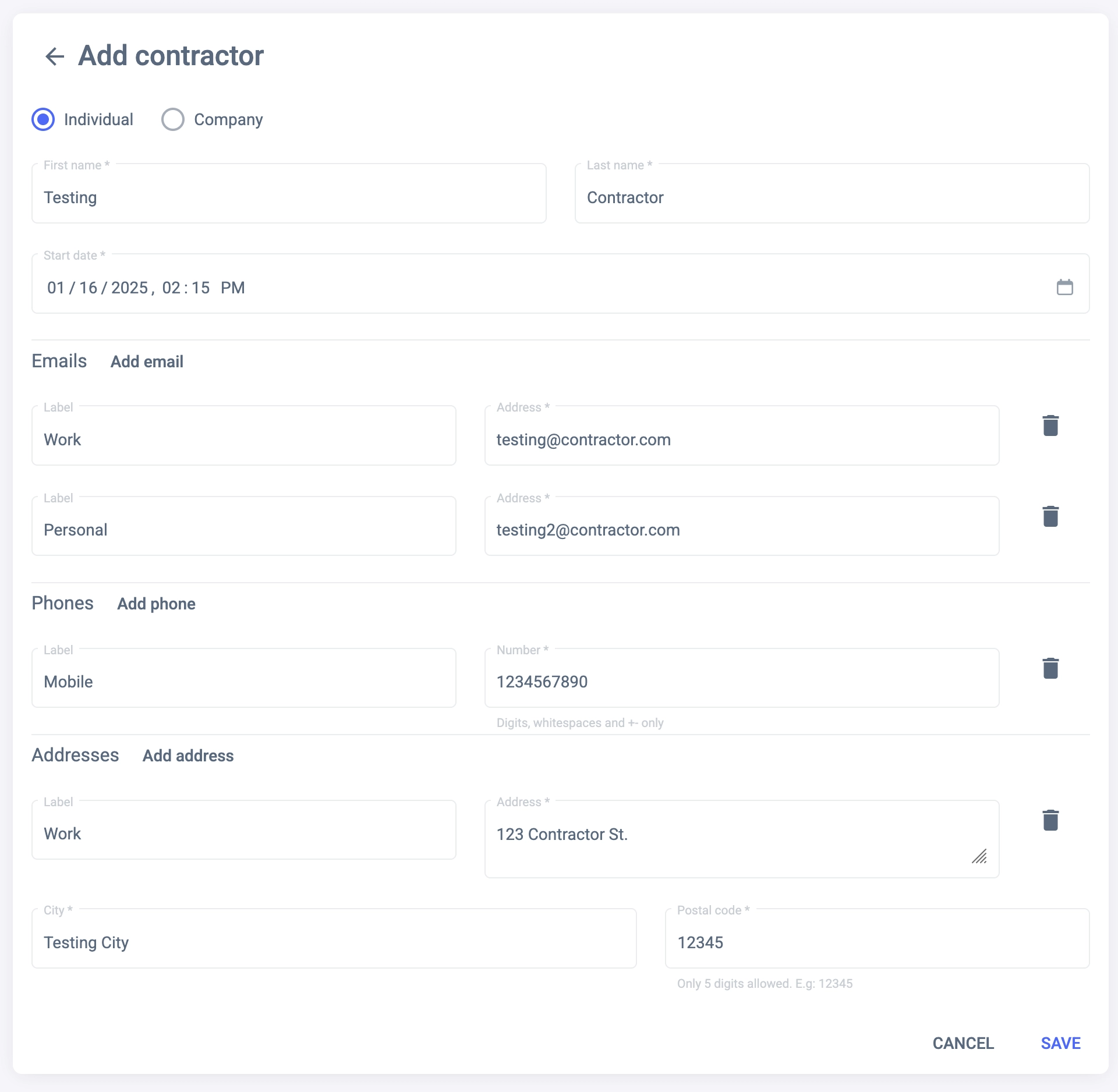Delete the Work email row
Screen dimensions: 1118x1092
coord(1050,426)
